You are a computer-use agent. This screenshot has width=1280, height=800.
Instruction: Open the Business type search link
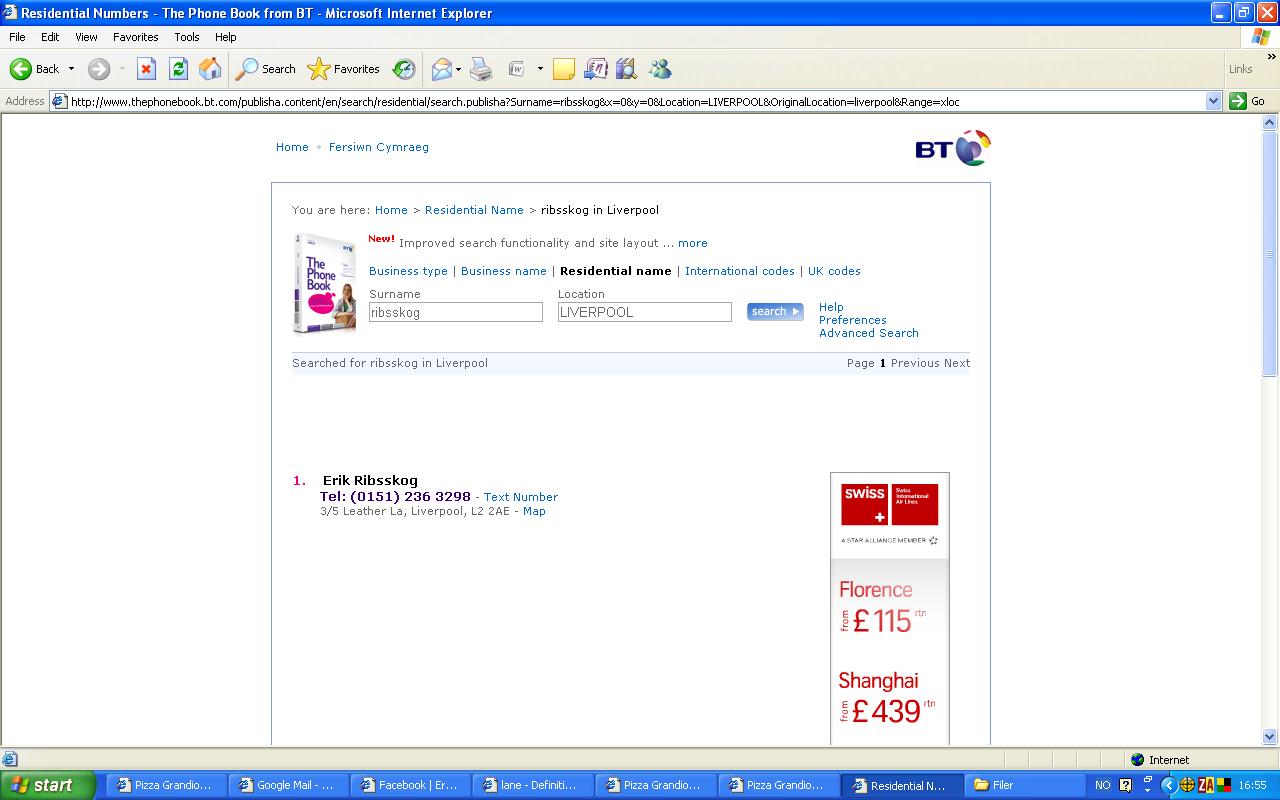pos(408,271)
